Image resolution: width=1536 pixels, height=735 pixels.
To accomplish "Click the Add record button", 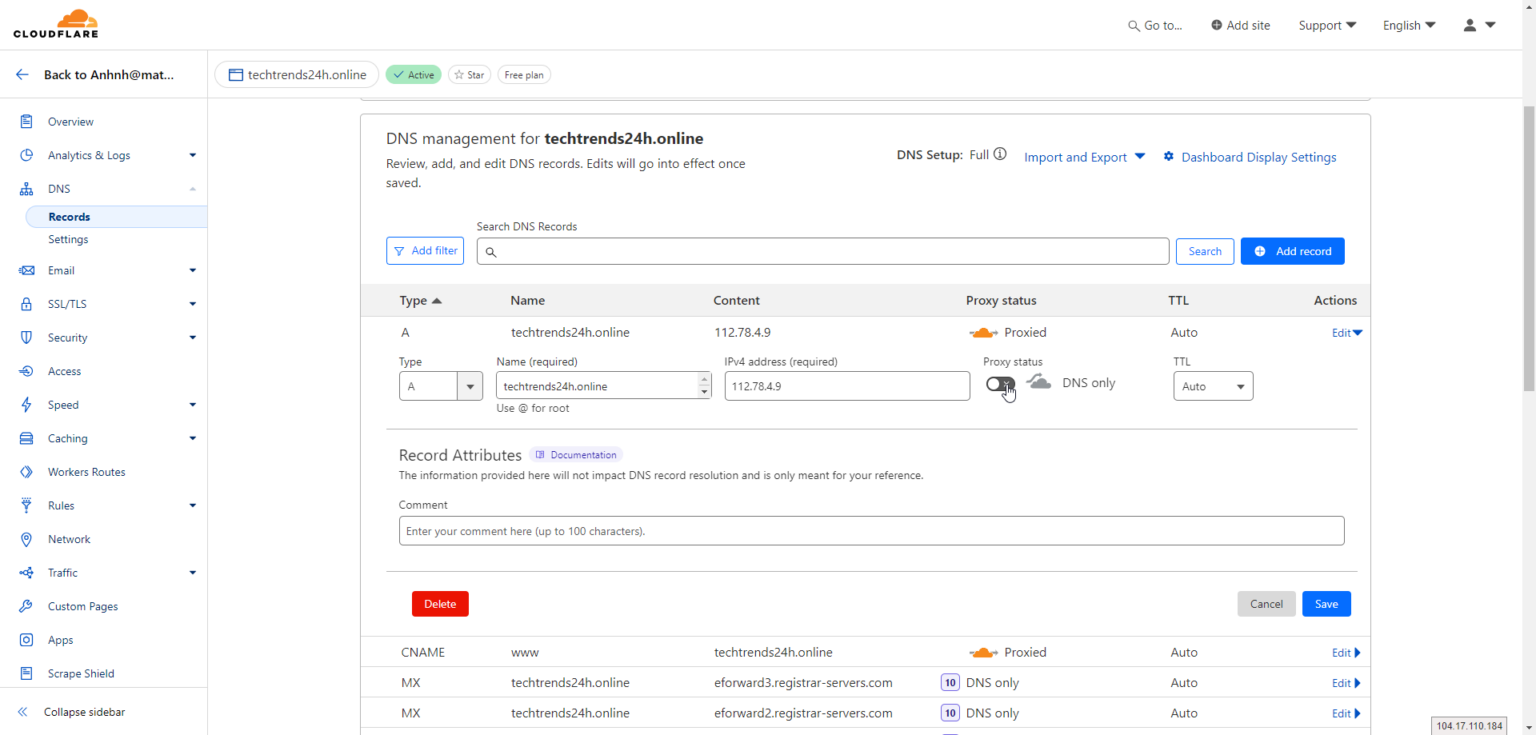I will 1292,251.
